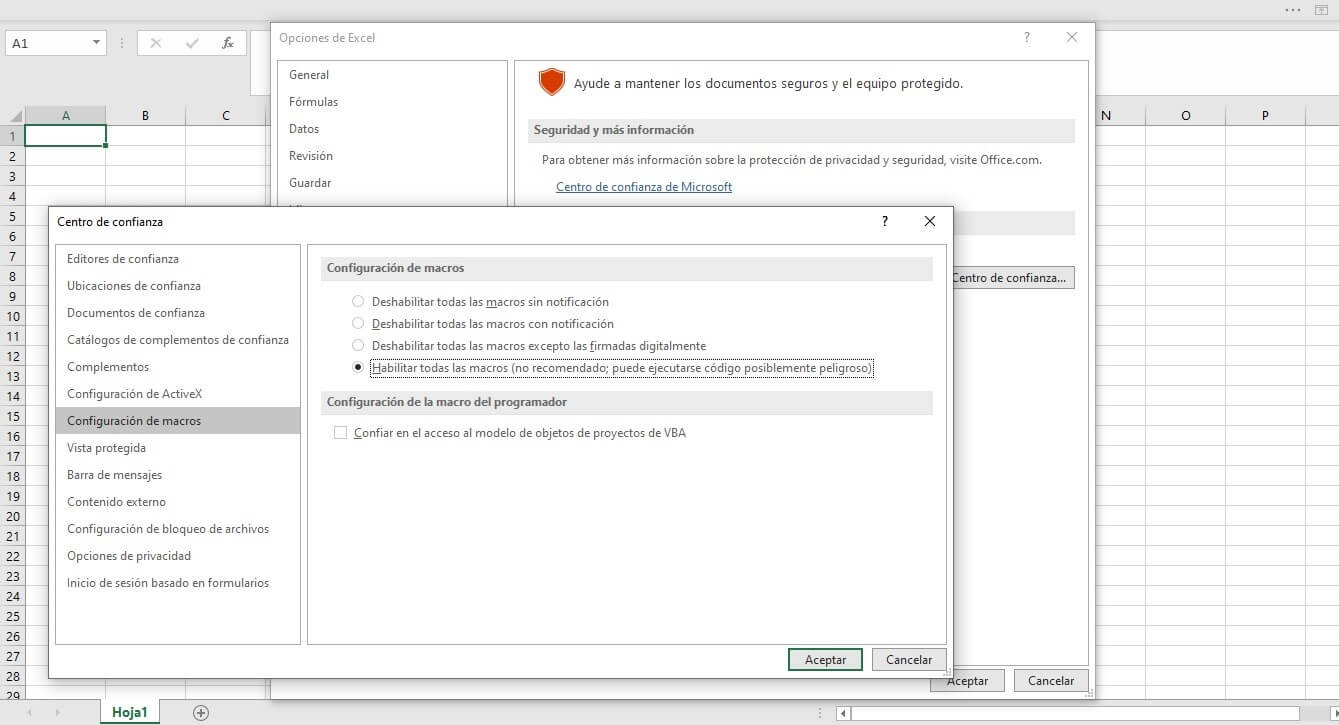
Task: Open 'Configuración de bloqueo de archivos'
Action: coord(178,529)
